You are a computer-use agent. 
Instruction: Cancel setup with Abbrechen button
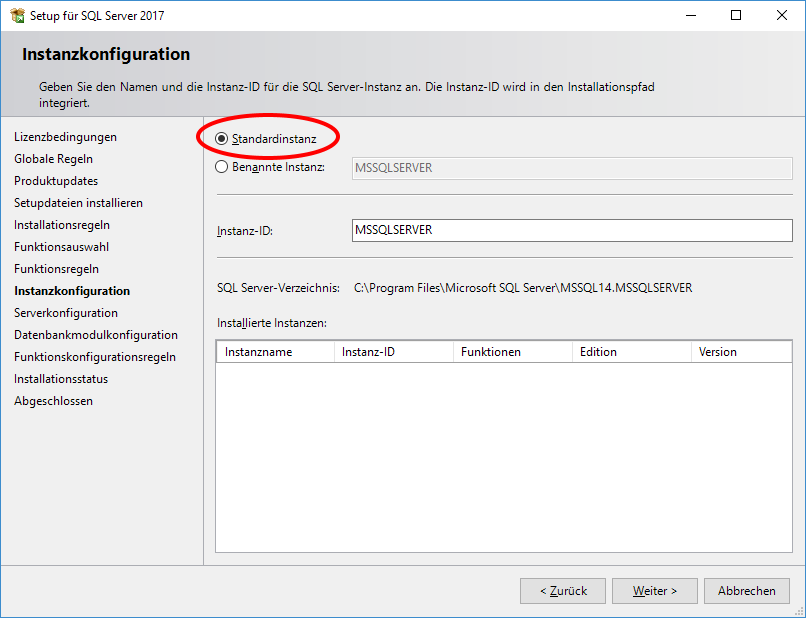[746, 591]
